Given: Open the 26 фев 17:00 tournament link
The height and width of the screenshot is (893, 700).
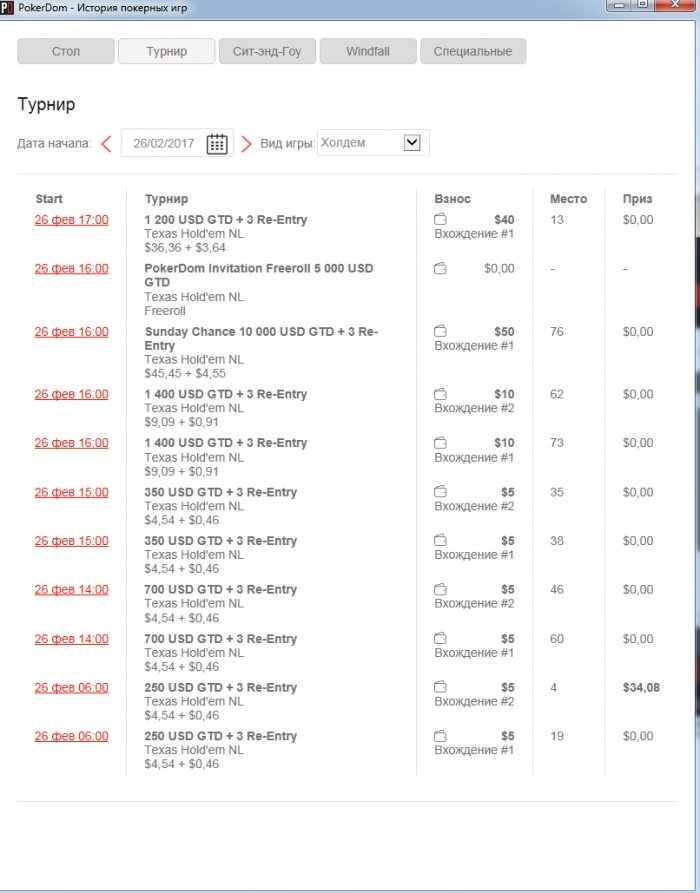Looking at the screenshot, I should click(x=72, y=220).
